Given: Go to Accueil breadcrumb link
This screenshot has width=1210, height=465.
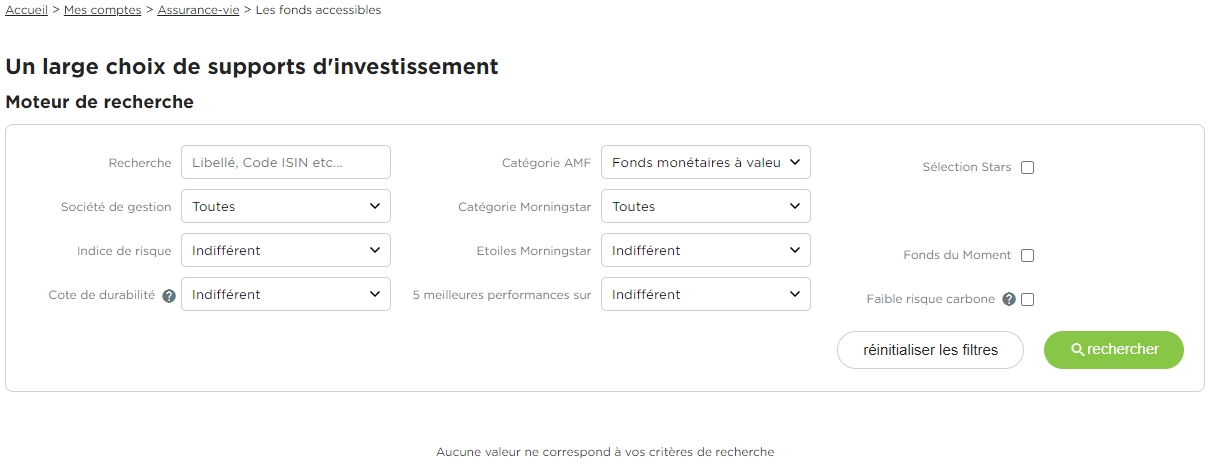Looking at the screenshot, I should 27,10.
